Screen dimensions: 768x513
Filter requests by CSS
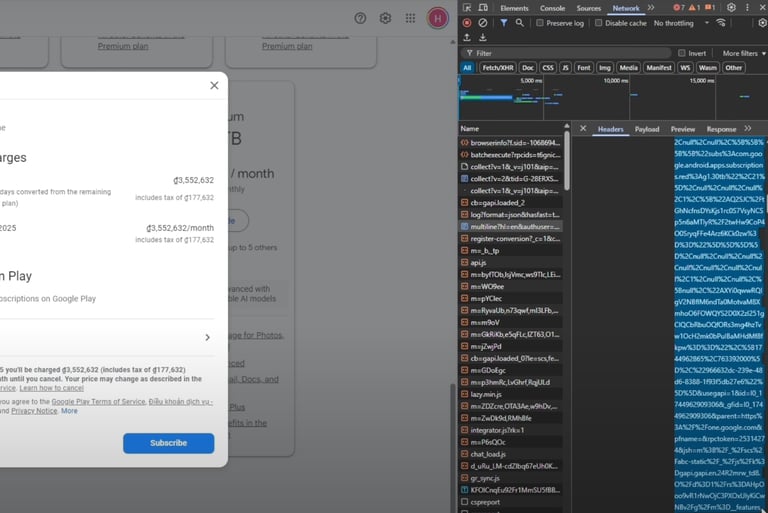pos(548,68)
